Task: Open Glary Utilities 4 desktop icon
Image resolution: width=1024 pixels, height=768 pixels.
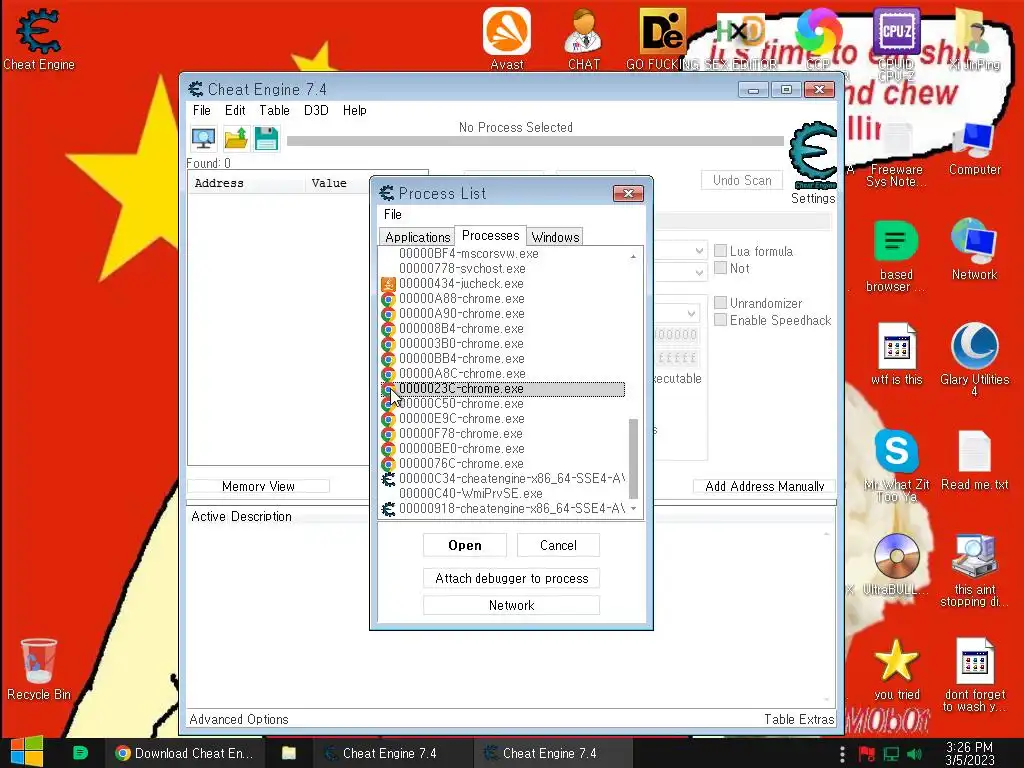Action: [974, 360]
